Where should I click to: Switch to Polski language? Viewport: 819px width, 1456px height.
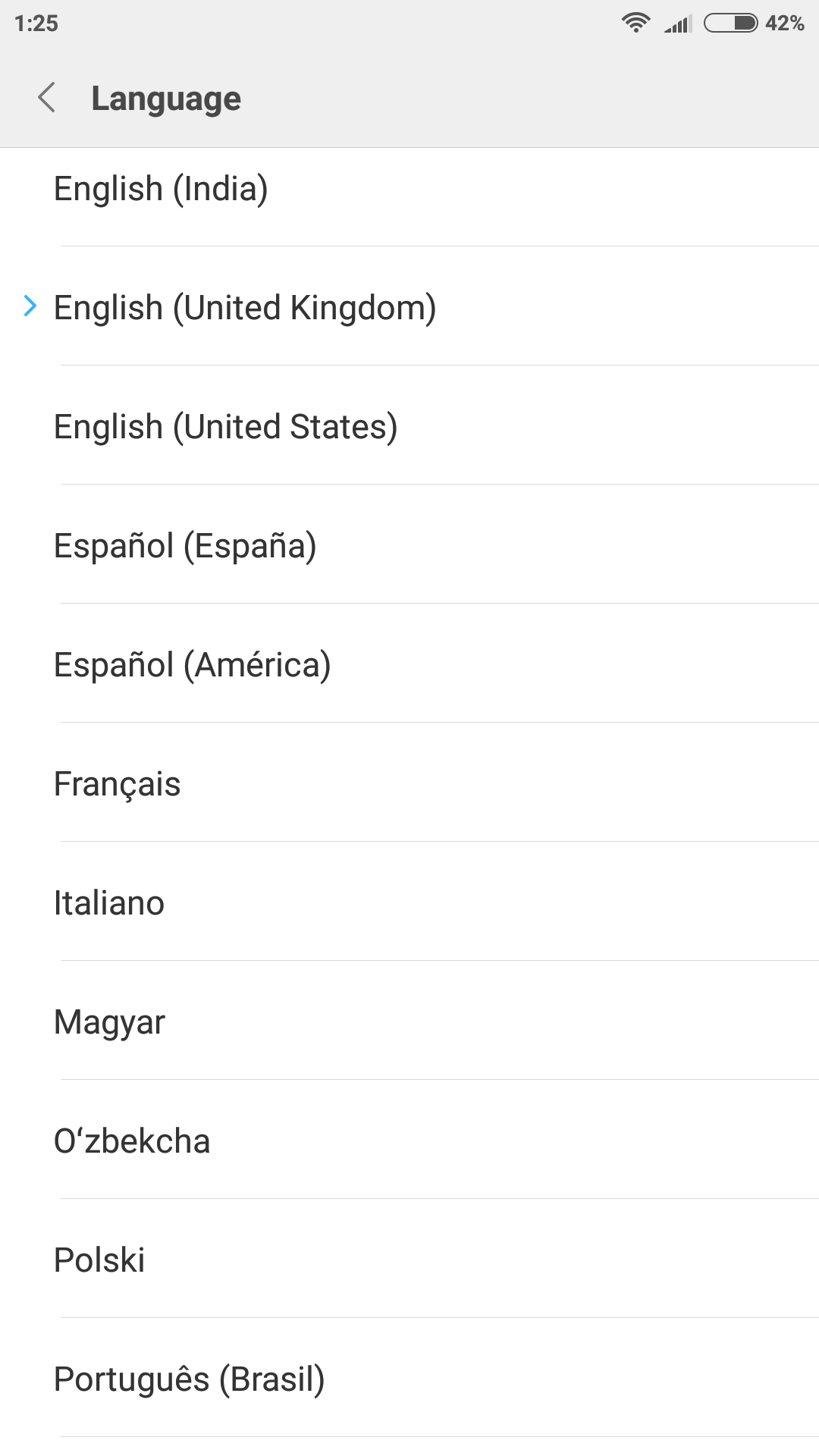(x=99, y=1260)
